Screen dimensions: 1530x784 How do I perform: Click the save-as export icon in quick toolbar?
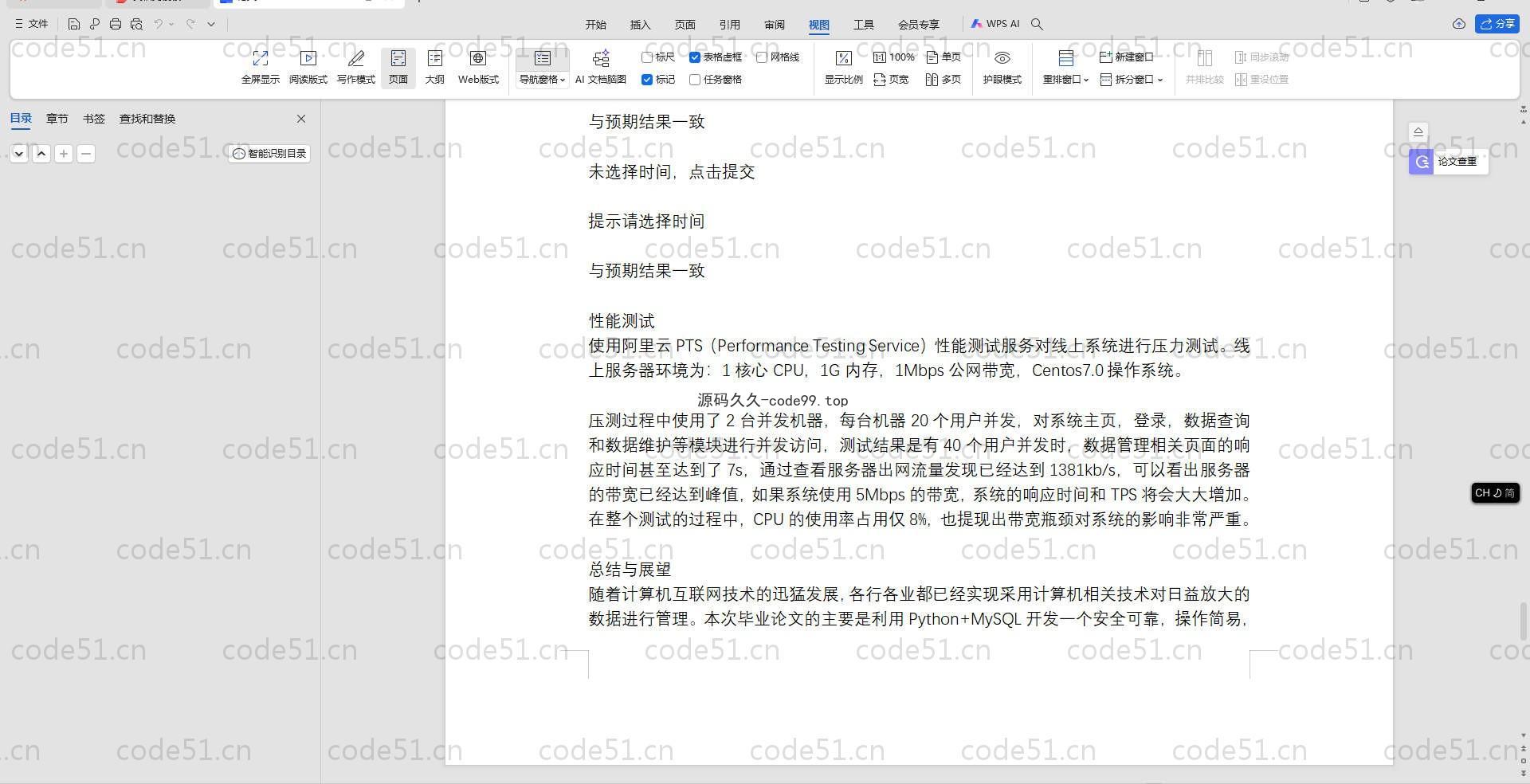pos(95,24)
